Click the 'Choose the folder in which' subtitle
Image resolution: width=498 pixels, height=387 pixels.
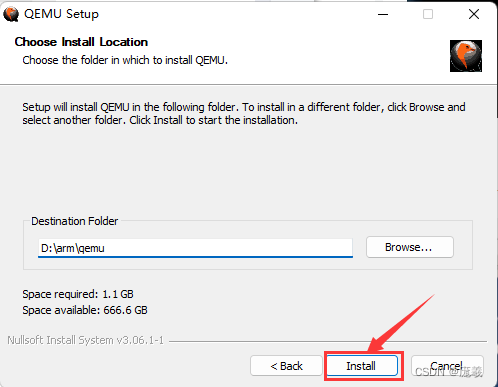coord(125,60)
